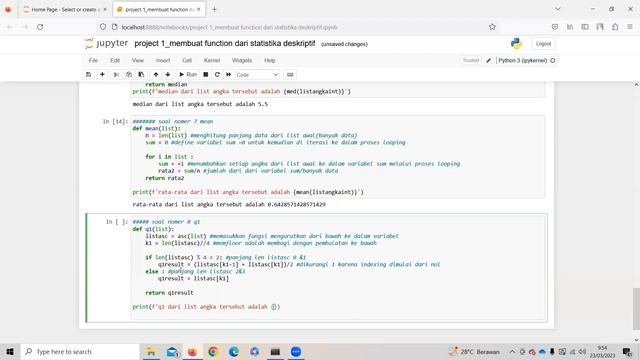Go forward in browser history
The width and height of the screenshot is (640, 360).
pos(25,27)
